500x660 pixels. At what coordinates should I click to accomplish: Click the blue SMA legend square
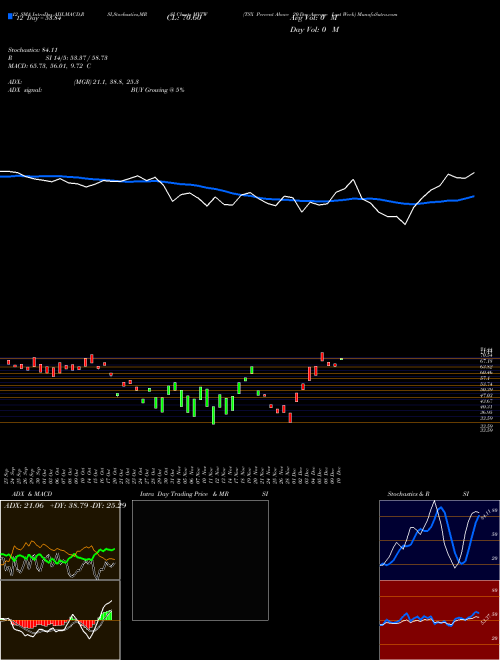pyautogui.click(x=11, y=16)
